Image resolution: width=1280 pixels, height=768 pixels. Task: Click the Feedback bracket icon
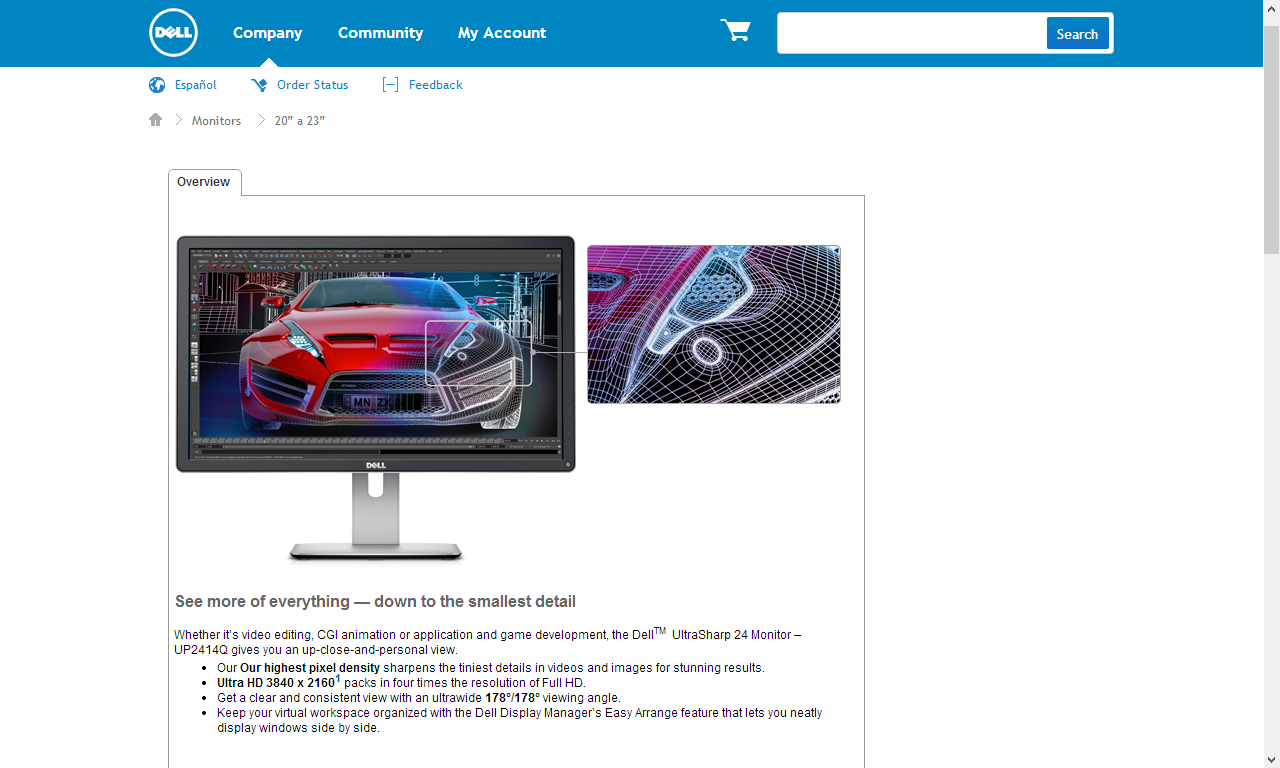click(391, 85)
